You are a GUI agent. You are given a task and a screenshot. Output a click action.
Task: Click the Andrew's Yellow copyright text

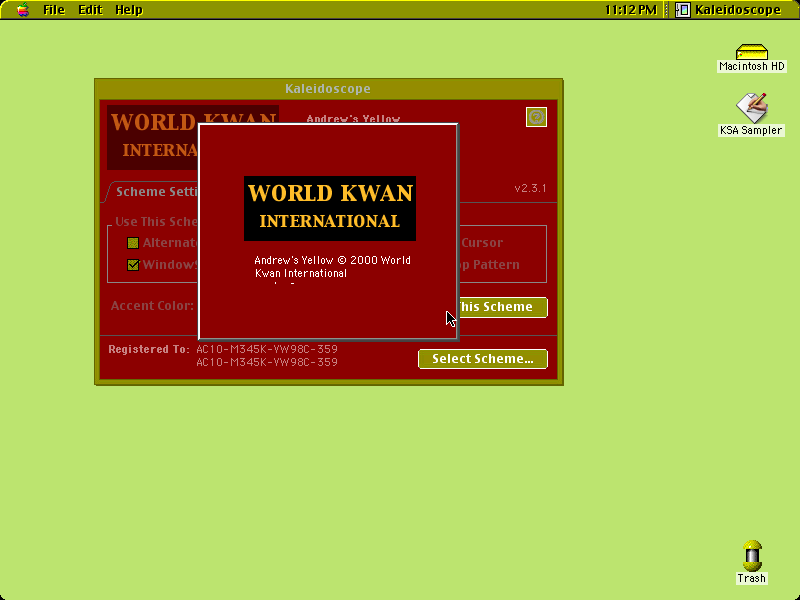332,266
